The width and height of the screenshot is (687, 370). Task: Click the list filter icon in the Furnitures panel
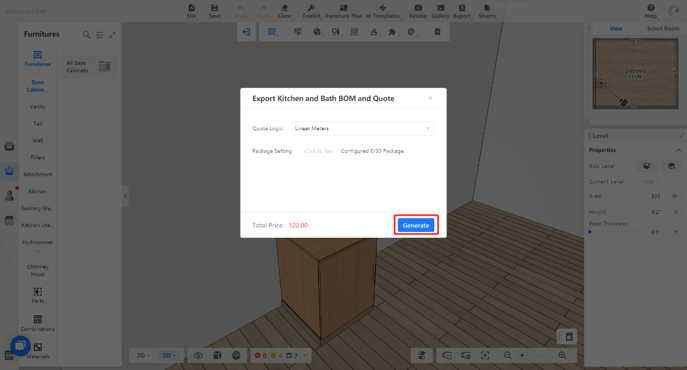point(99,35)
